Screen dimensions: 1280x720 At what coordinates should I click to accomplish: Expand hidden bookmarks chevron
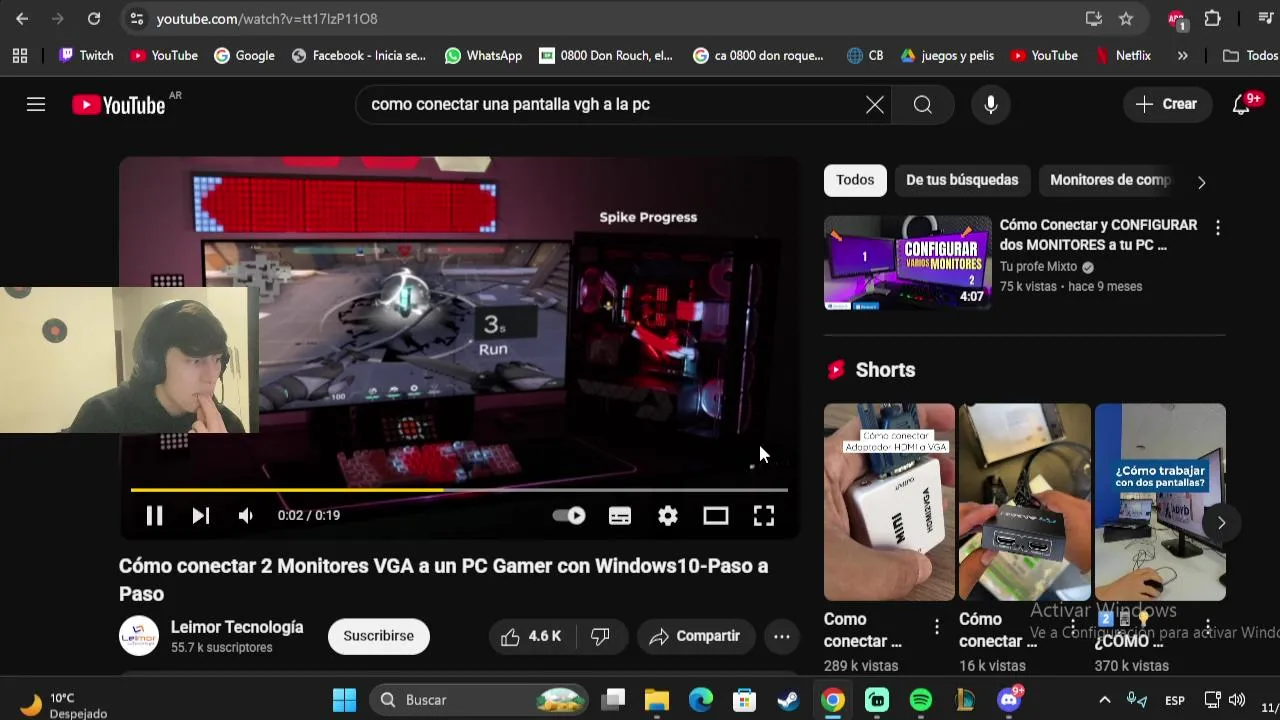click(x=1182, y=56)
